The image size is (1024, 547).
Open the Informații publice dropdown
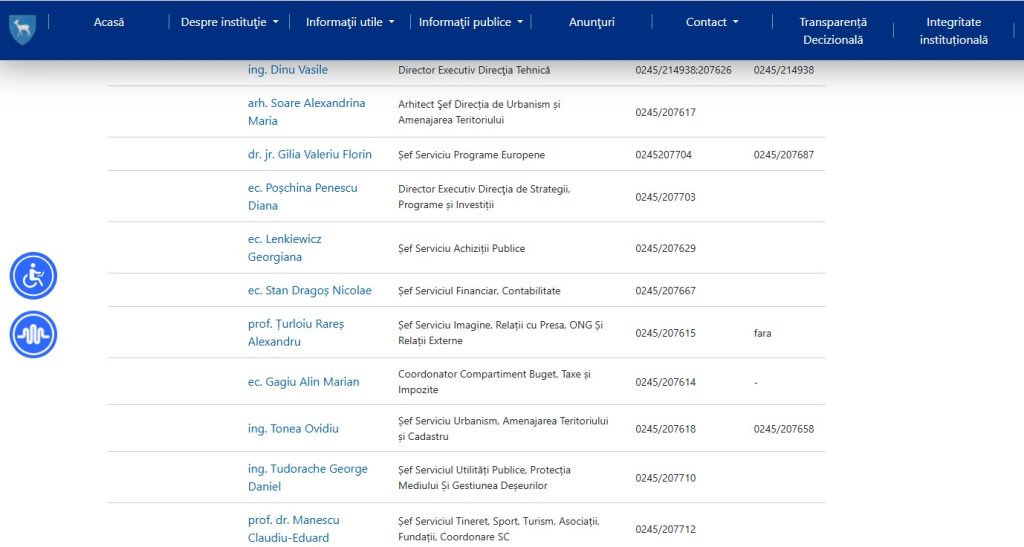(470, 22)
